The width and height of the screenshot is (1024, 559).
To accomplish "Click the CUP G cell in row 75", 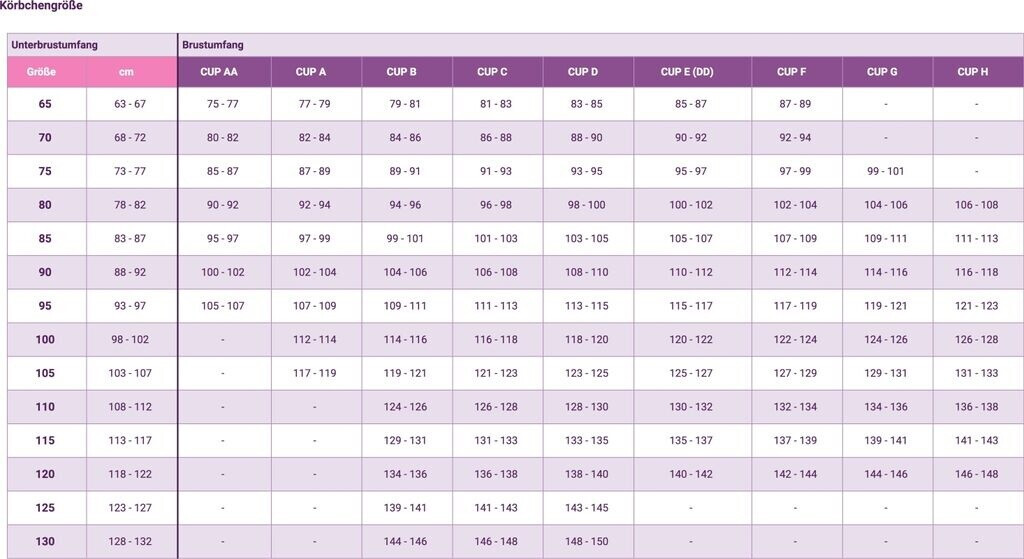I will [886, 171].
